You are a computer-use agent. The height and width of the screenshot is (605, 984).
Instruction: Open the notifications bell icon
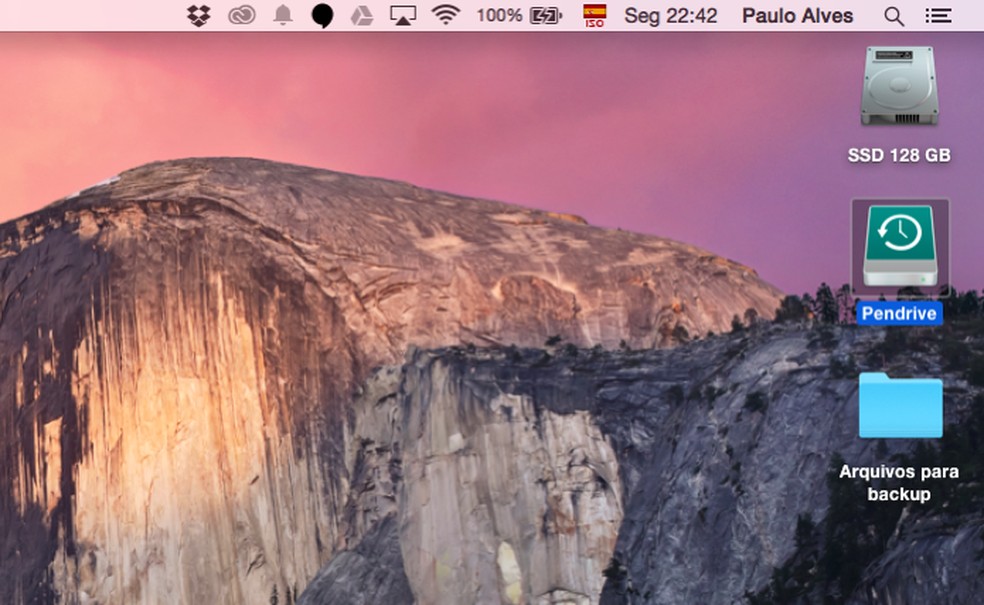pos(283,15)
